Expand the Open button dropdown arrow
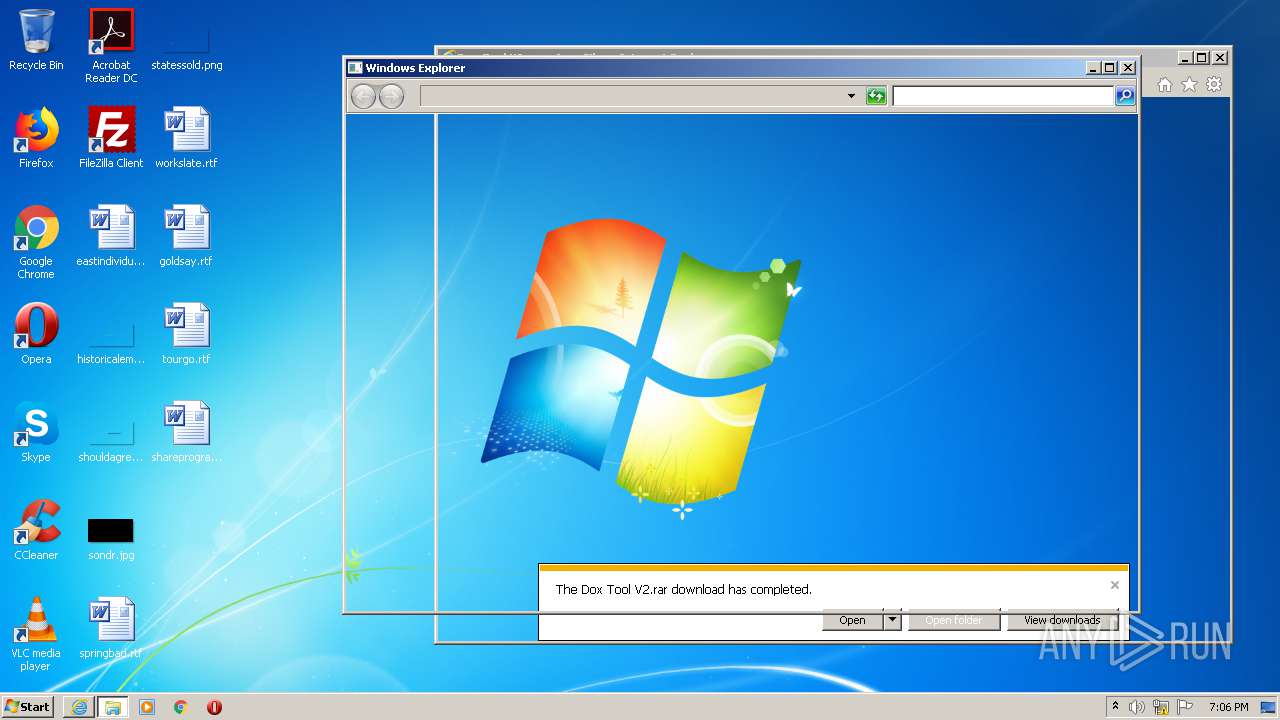The image size is (1280, 720). [893, 620]
